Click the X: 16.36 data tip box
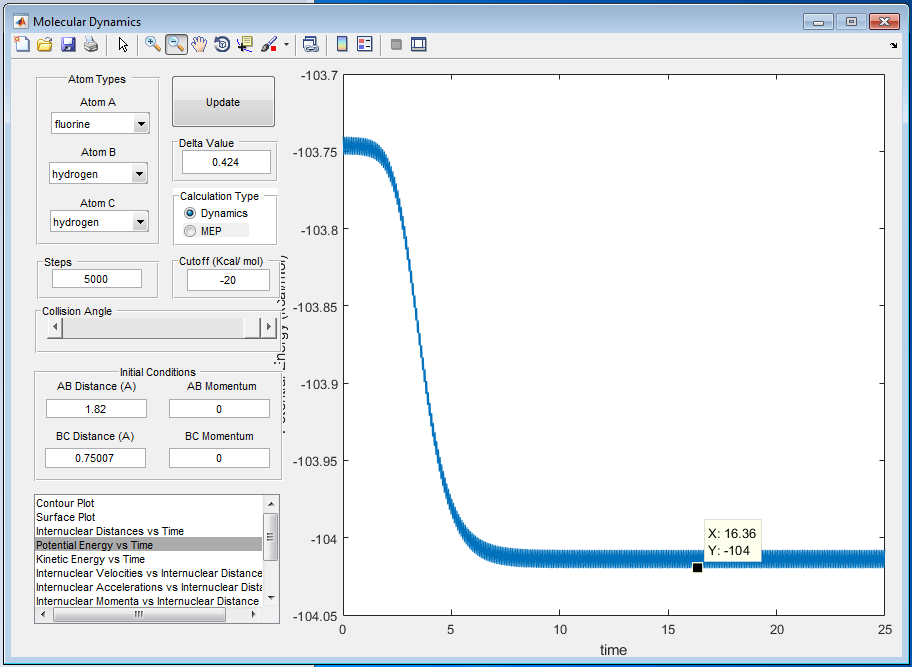 click(x=732, y=541)
